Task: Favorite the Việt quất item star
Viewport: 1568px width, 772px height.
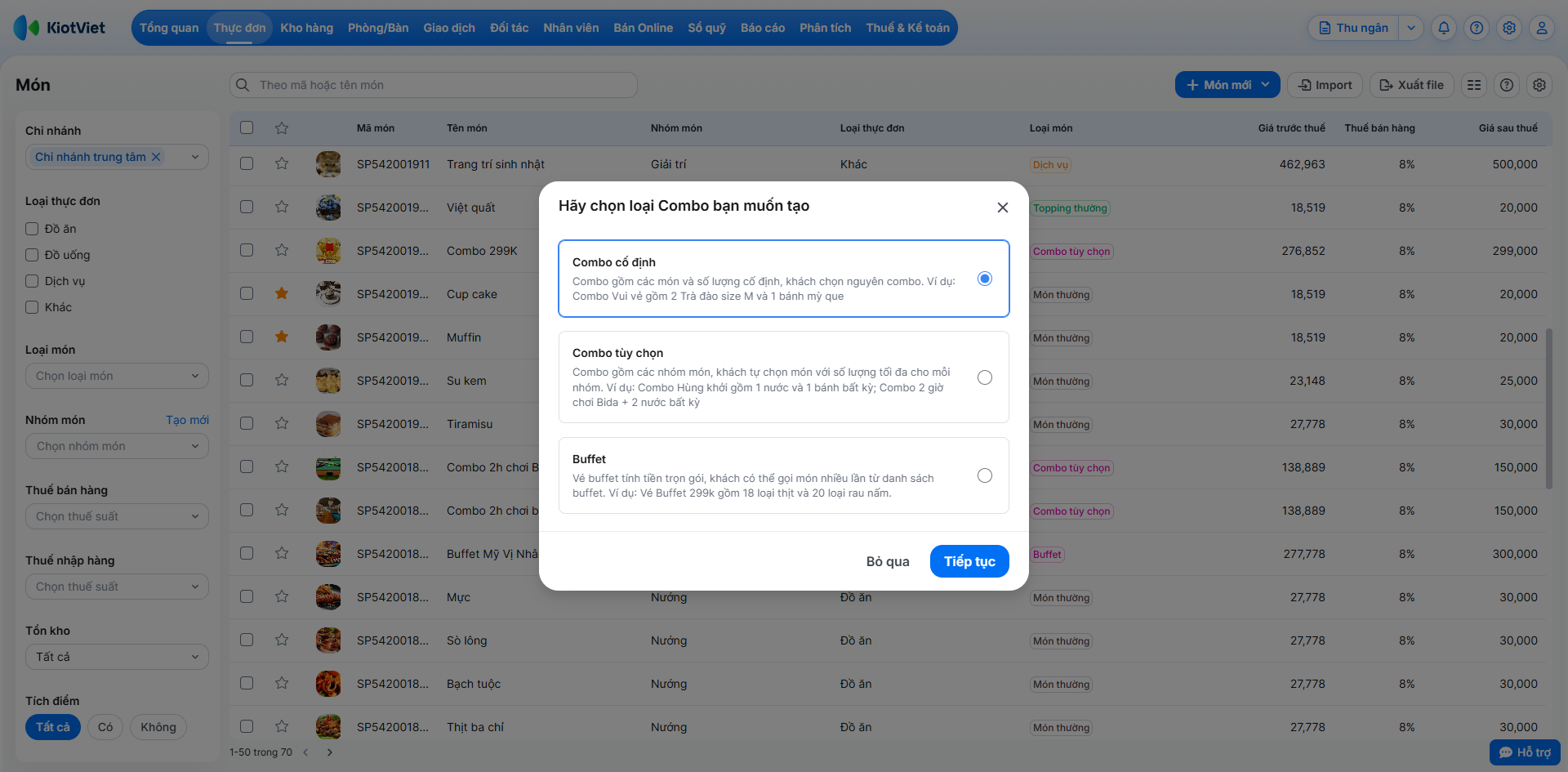Action: (282, 207)
